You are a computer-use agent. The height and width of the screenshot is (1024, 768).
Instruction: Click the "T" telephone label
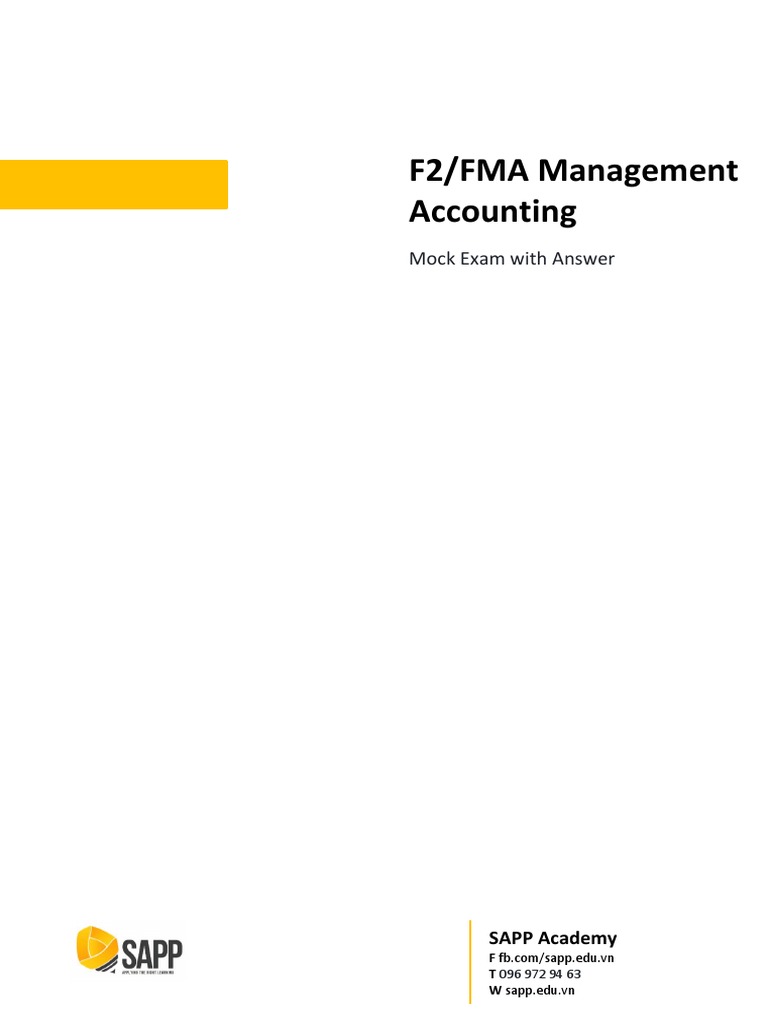pos(492,974)
